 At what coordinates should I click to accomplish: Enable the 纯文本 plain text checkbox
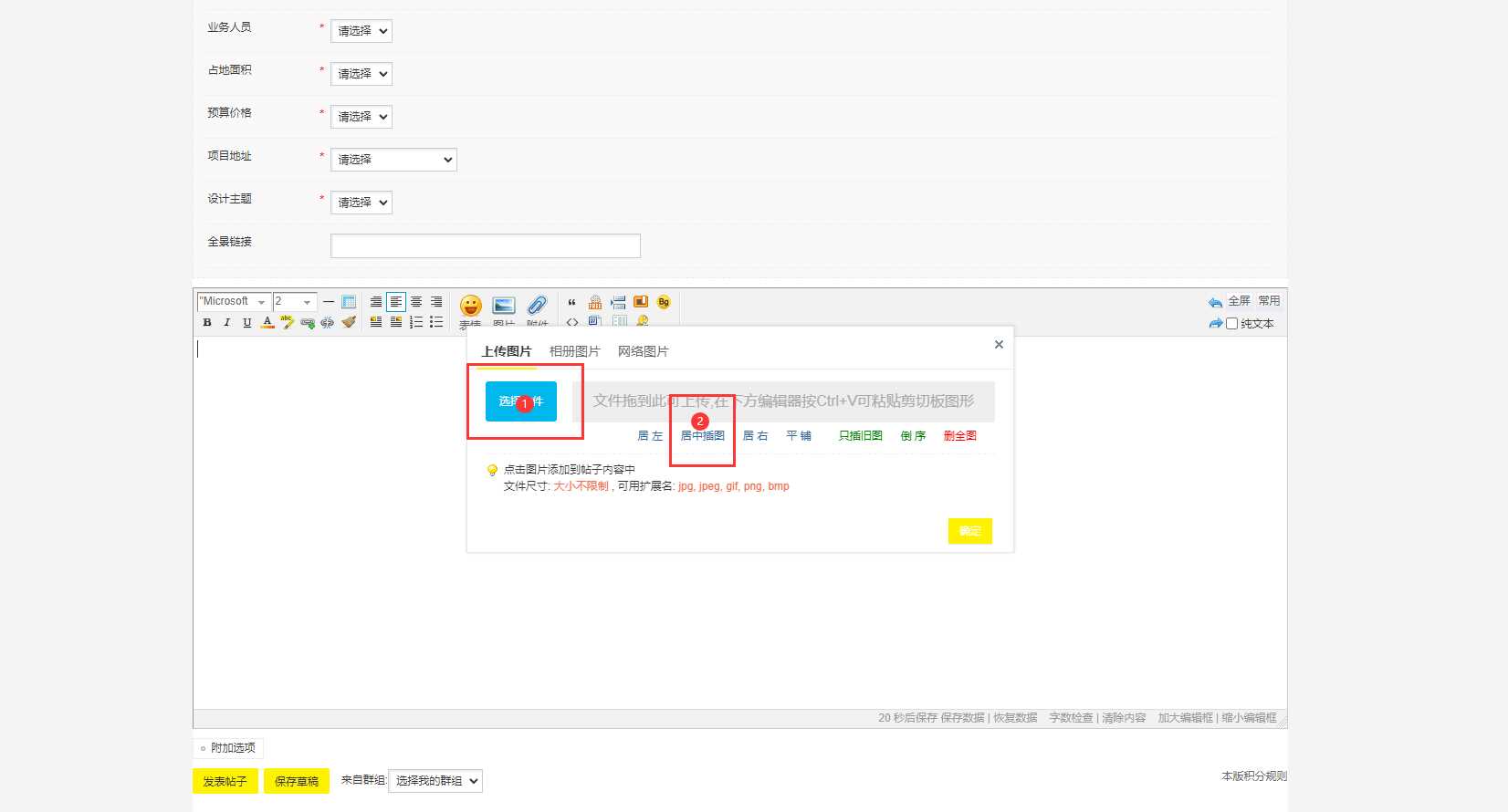point(1231,324)
